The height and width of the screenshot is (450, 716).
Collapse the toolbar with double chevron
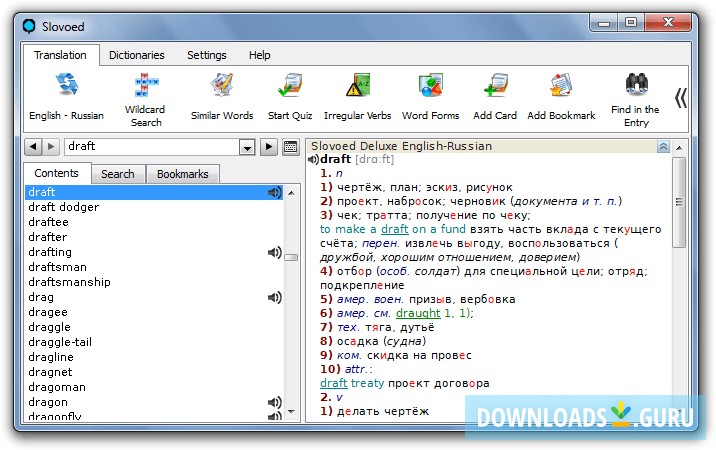coord(680,98)
